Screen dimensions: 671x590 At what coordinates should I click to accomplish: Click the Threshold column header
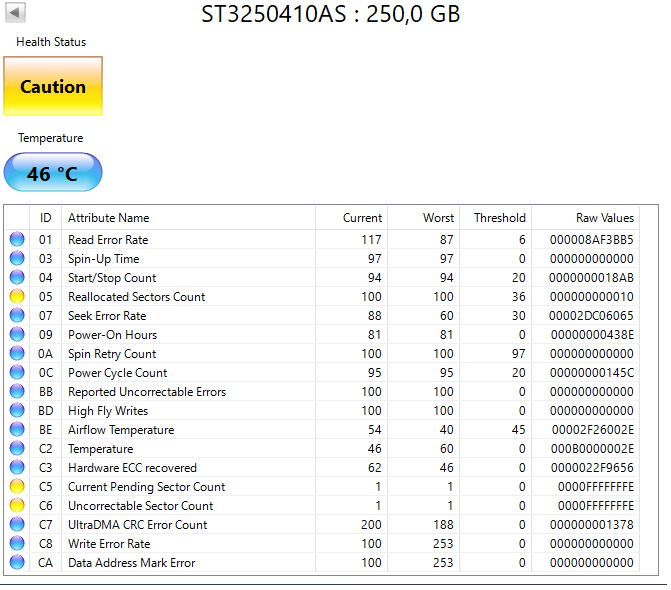pos(496,218)
